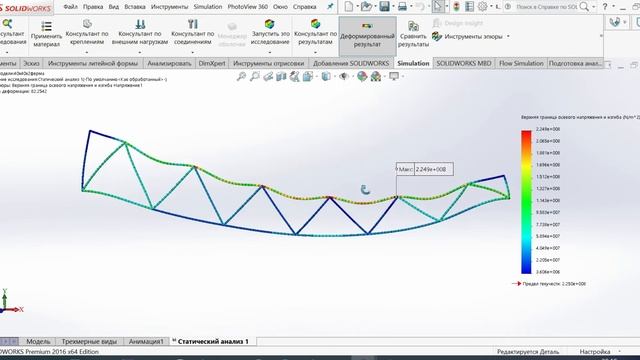Image resolution: width=640 pixels, height=360 pixels.
Task: Switch to Модель bottom tab
Action: (x=38, y=341)
